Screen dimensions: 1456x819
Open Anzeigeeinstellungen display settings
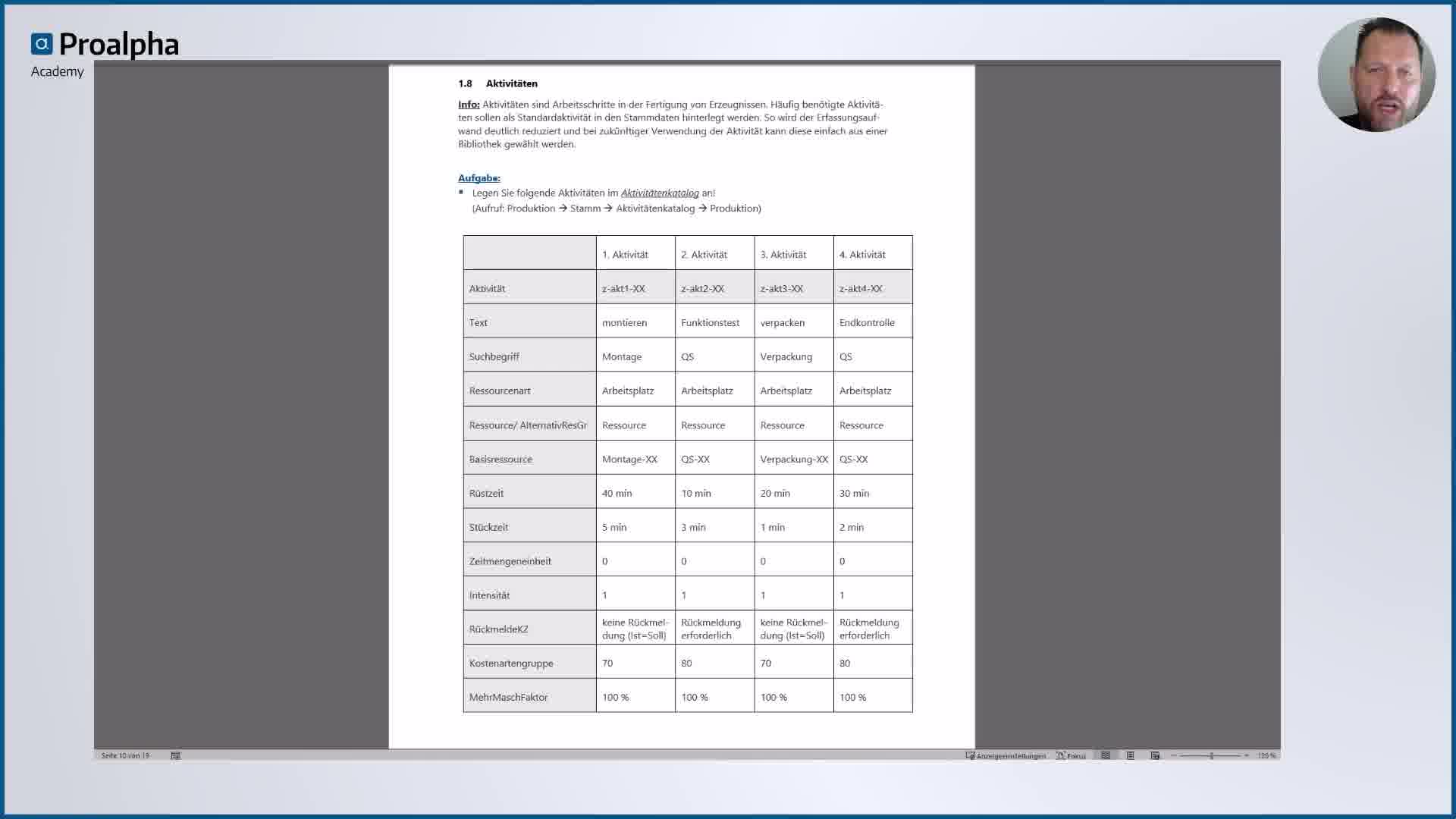1006,755
